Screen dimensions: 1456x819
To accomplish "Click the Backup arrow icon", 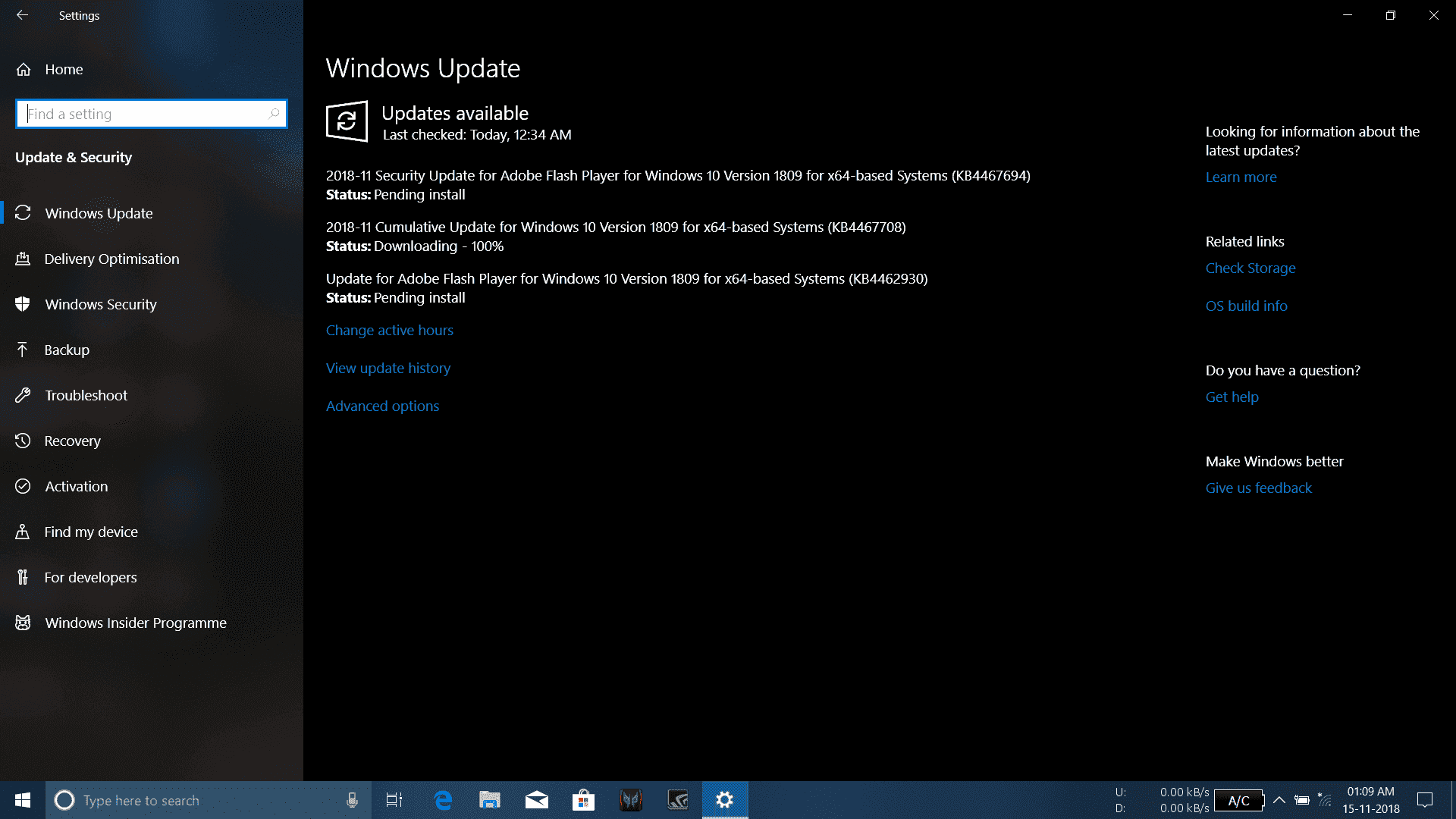I will (x=23, y=350).
